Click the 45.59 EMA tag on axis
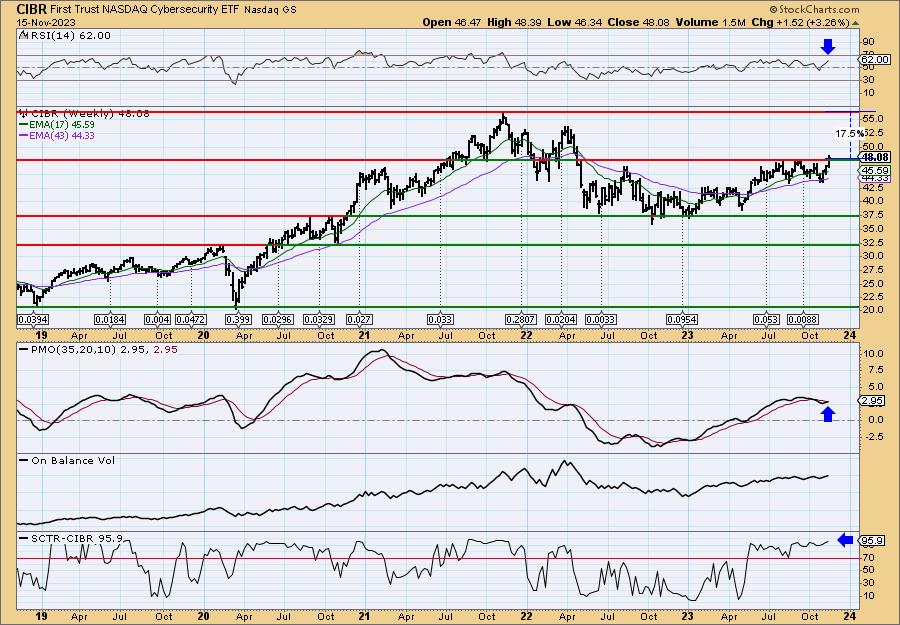The height and width of the screenshot is (625, 900). (875, 170)
